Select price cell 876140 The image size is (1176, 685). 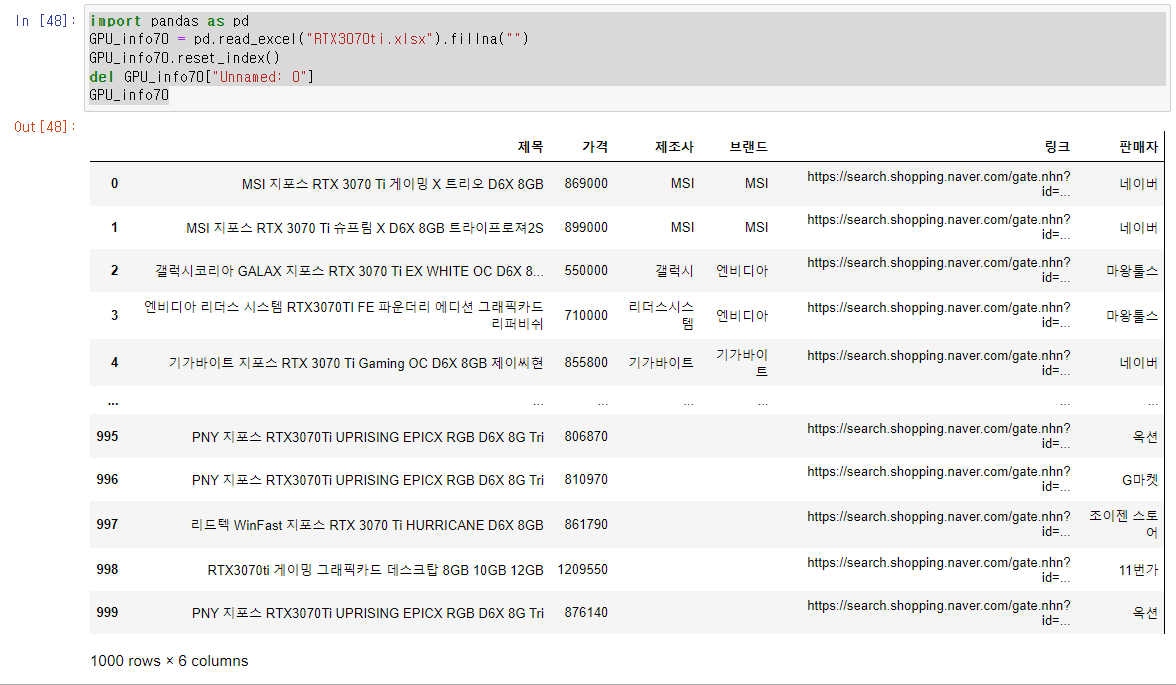click(x=586, y=612)
